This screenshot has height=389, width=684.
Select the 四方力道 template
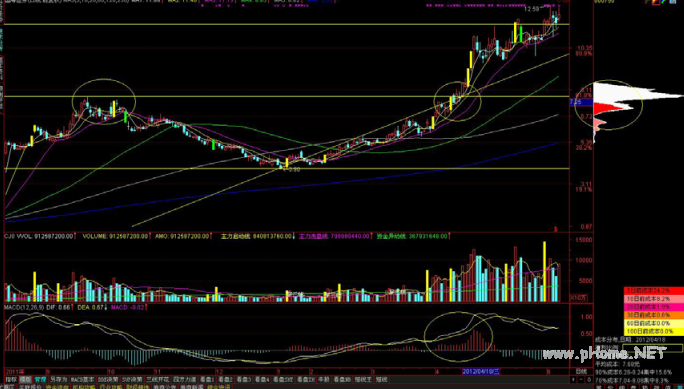click(185, 379)
